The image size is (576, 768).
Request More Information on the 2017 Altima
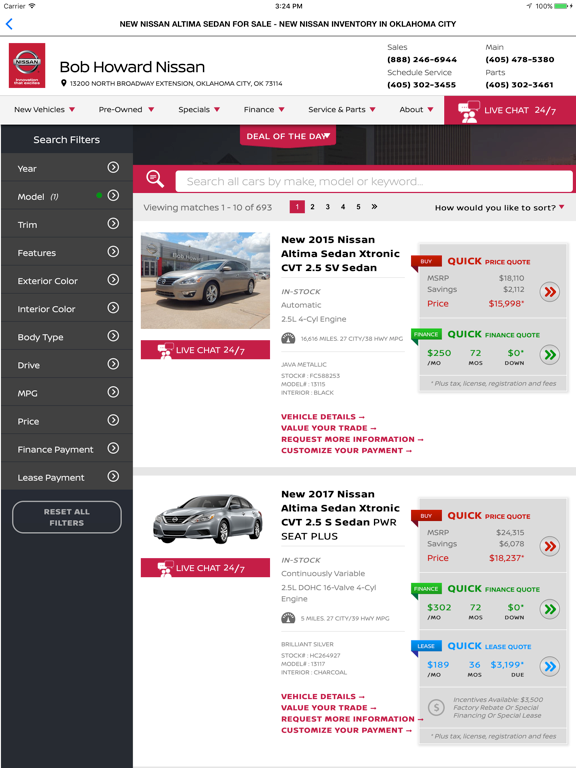[x=352, y=719]
